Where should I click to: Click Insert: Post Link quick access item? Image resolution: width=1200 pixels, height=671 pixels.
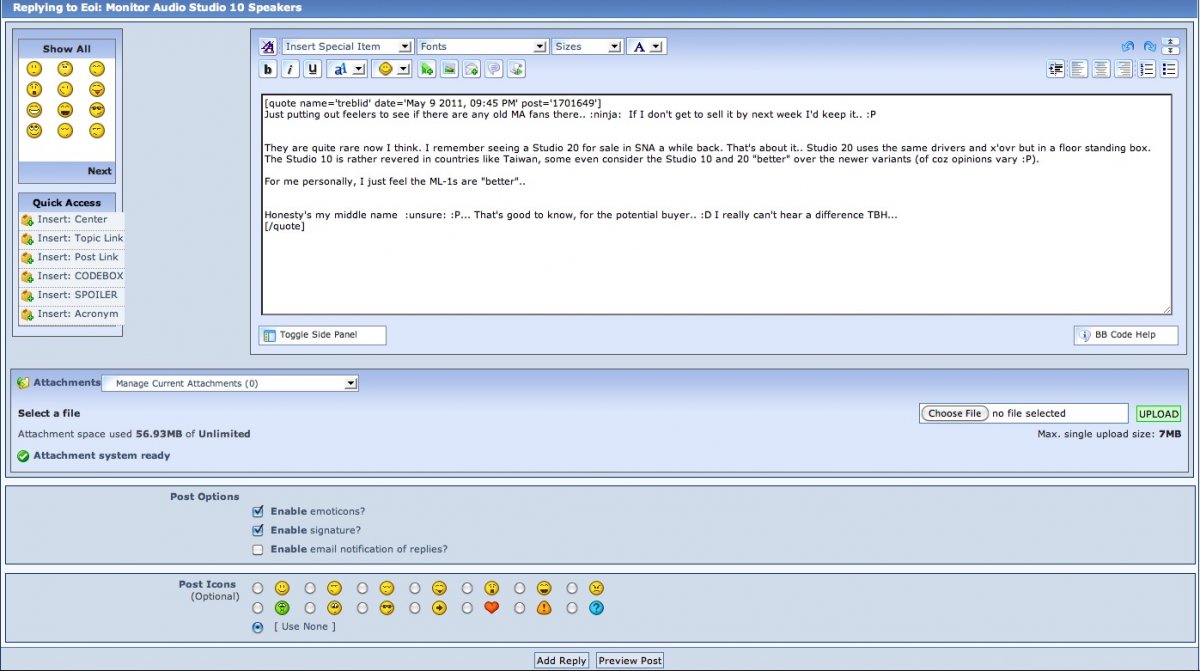(x=71, y=257)
